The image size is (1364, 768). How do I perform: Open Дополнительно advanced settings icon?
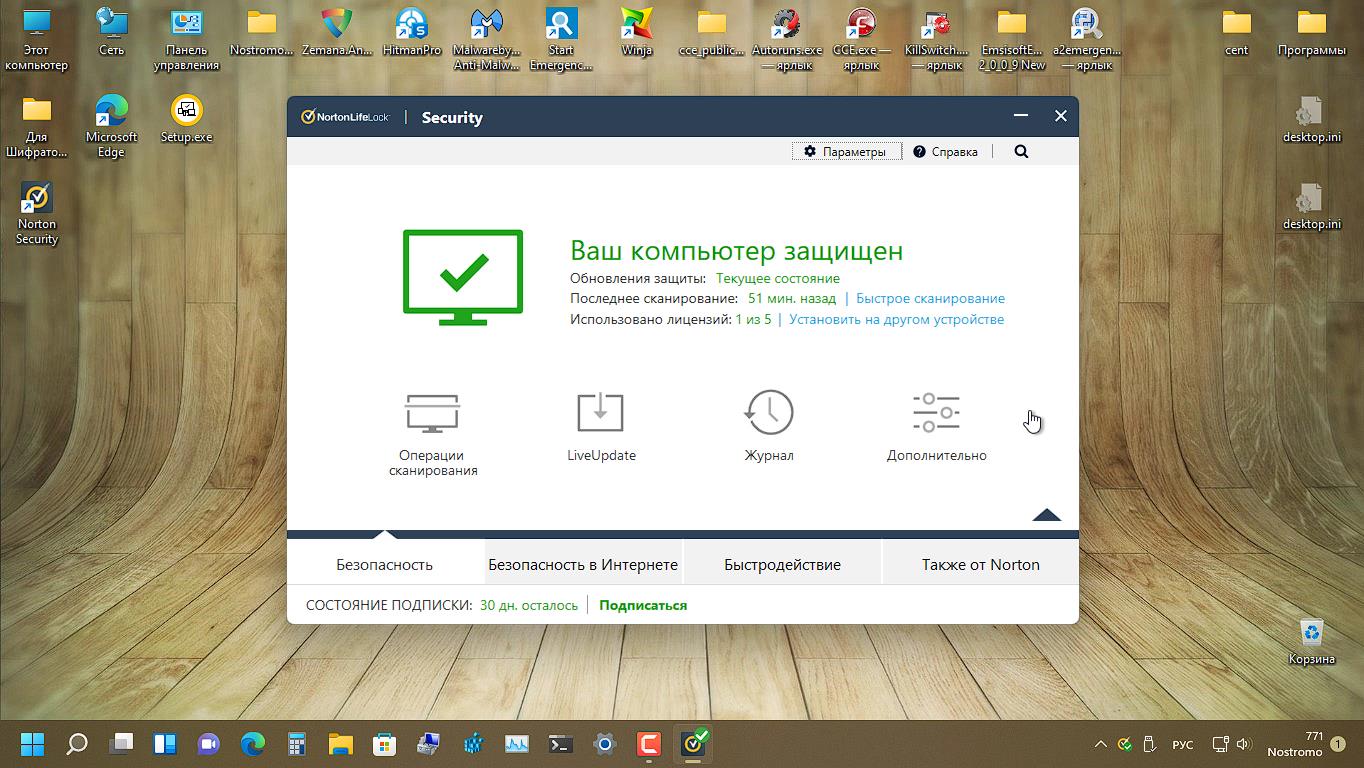(x=936, y=426)
